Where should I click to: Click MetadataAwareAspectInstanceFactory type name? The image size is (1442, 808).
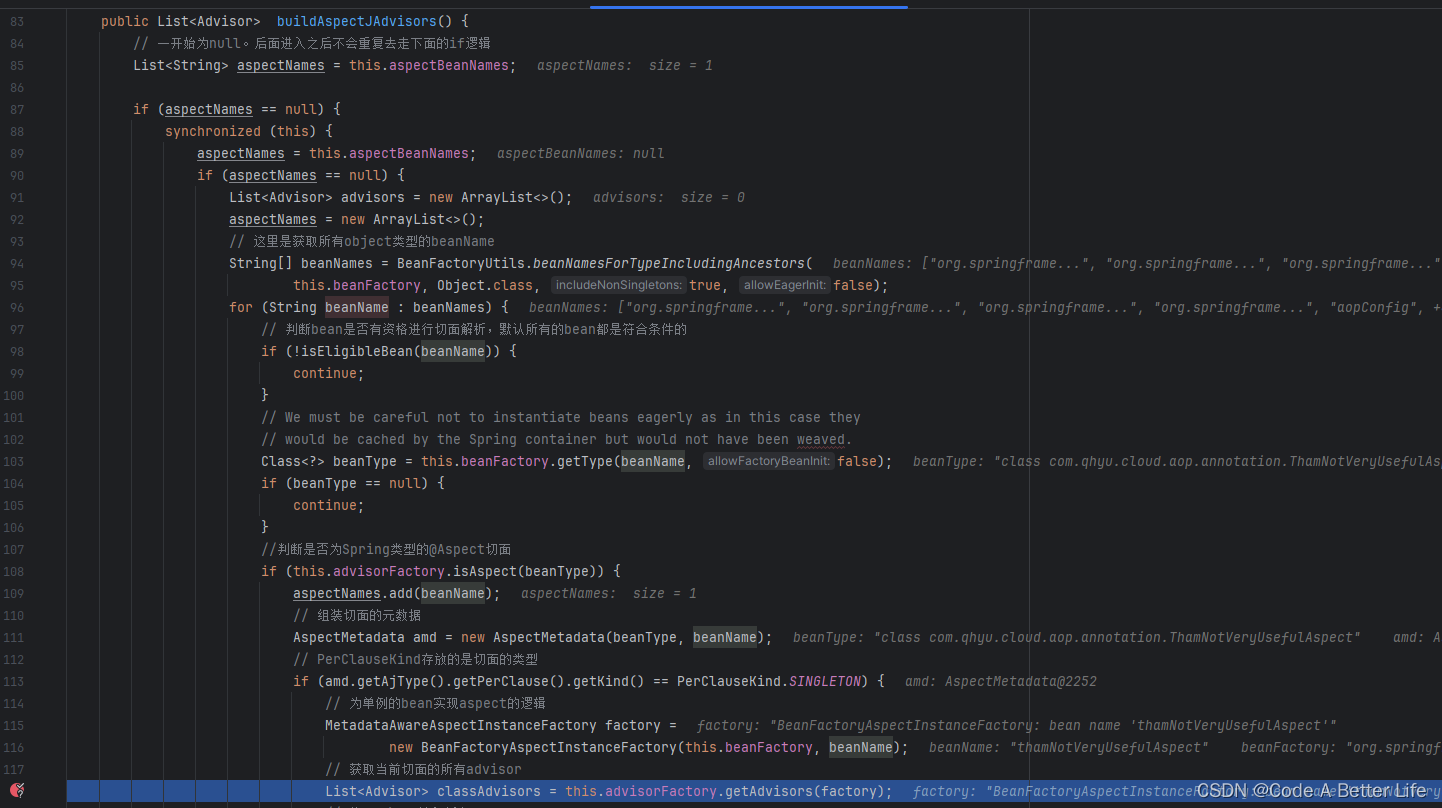point(461,725)
